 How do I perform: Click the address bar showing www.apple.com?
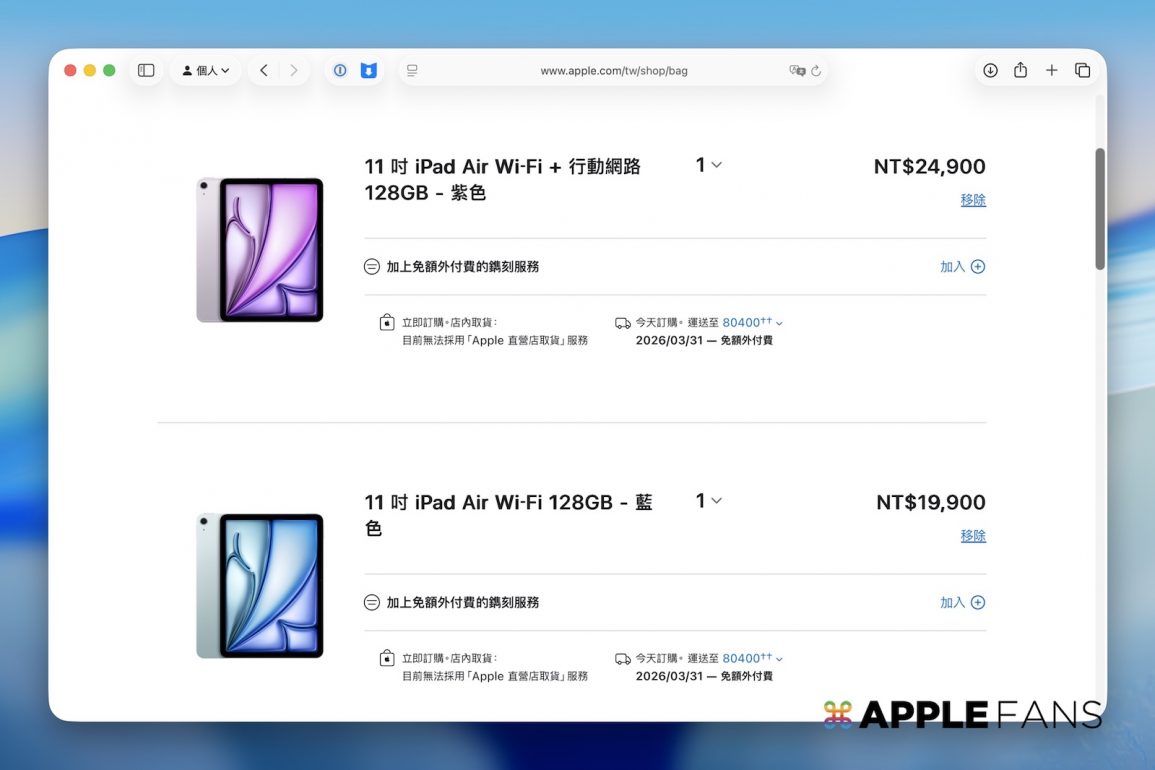613,71
